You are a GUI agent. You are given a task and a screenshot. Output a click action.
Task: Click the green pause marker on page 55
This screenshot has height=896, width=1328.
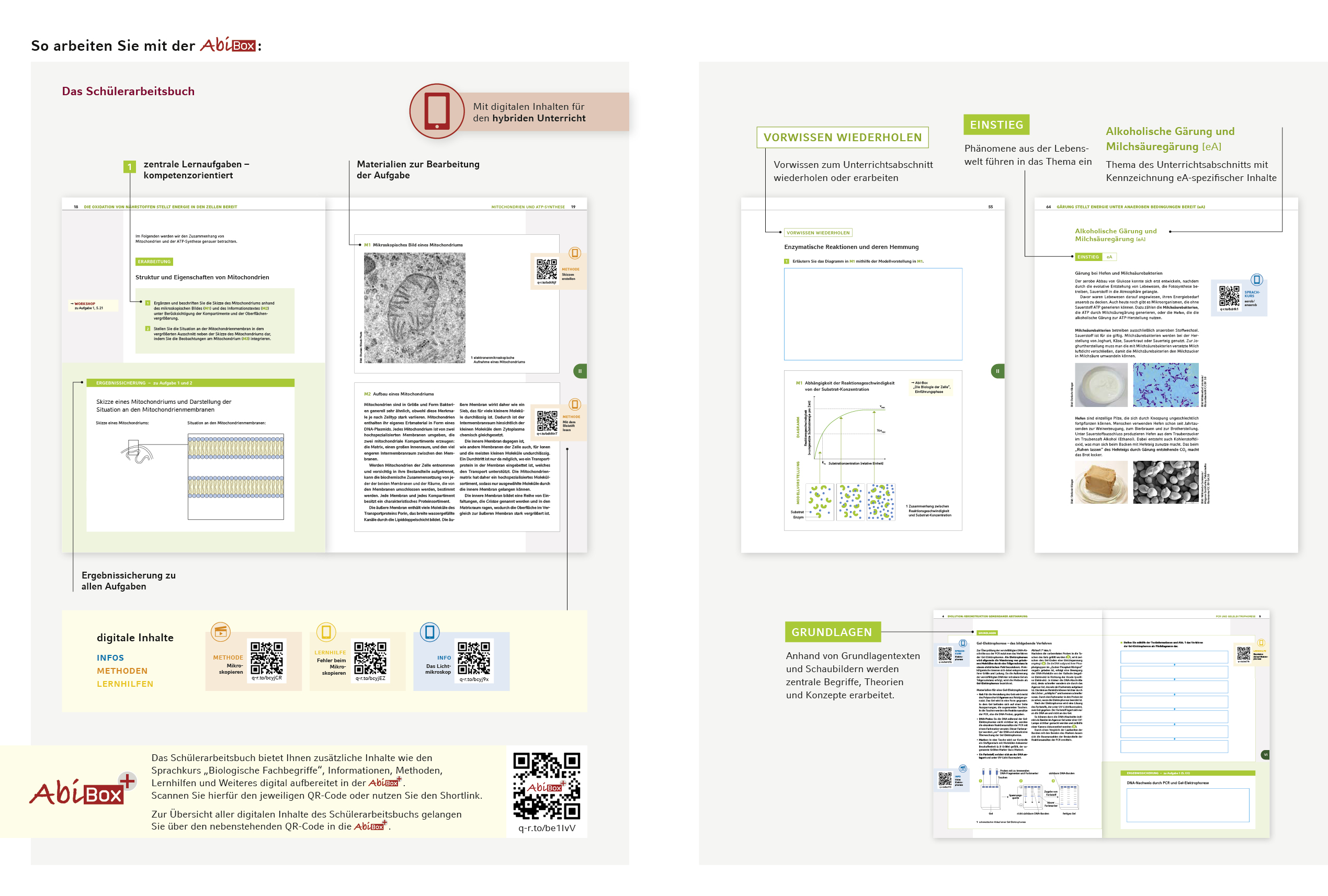[997, 371]
